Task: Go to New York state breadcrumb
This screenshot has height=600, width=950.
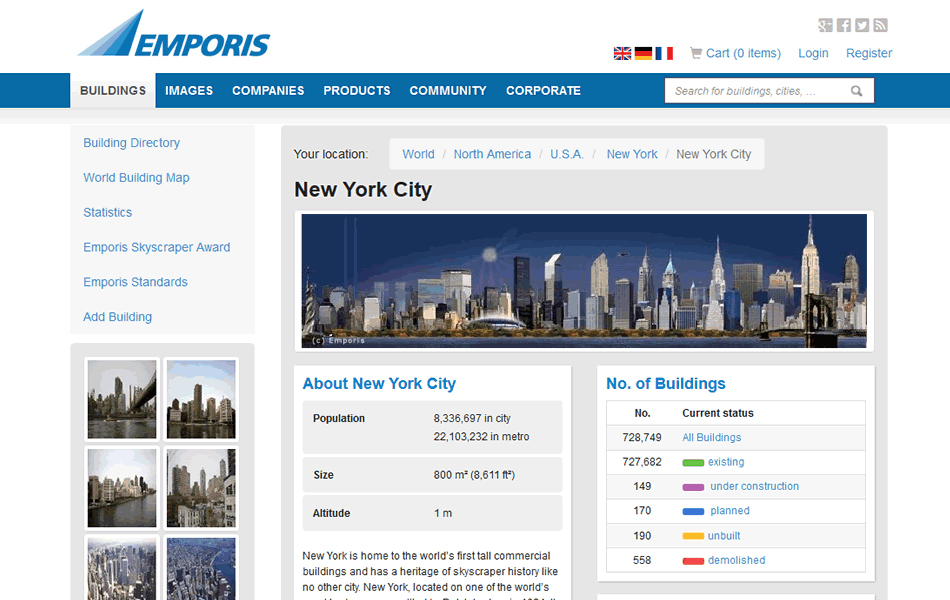Action: (632, 154)
